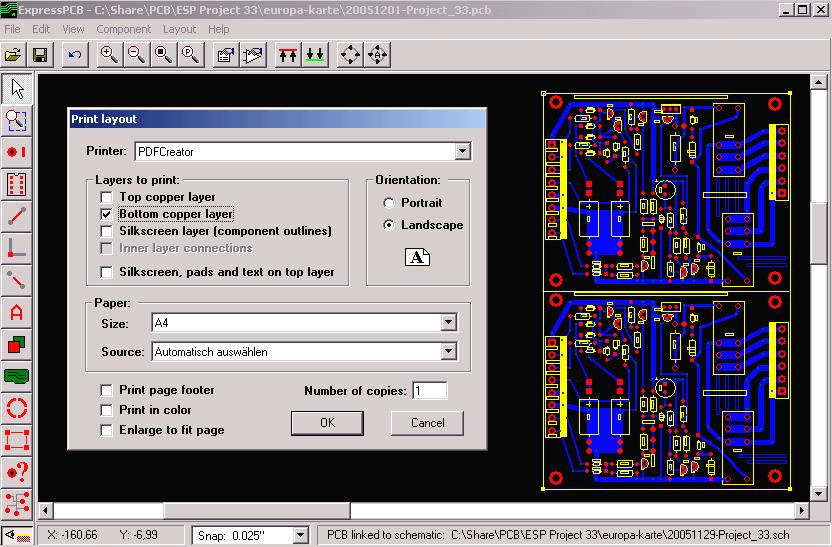Click the Save floppy disk icon
This screenshot has height=547, width=832.
pyautogui.click(x=40, y=55)
